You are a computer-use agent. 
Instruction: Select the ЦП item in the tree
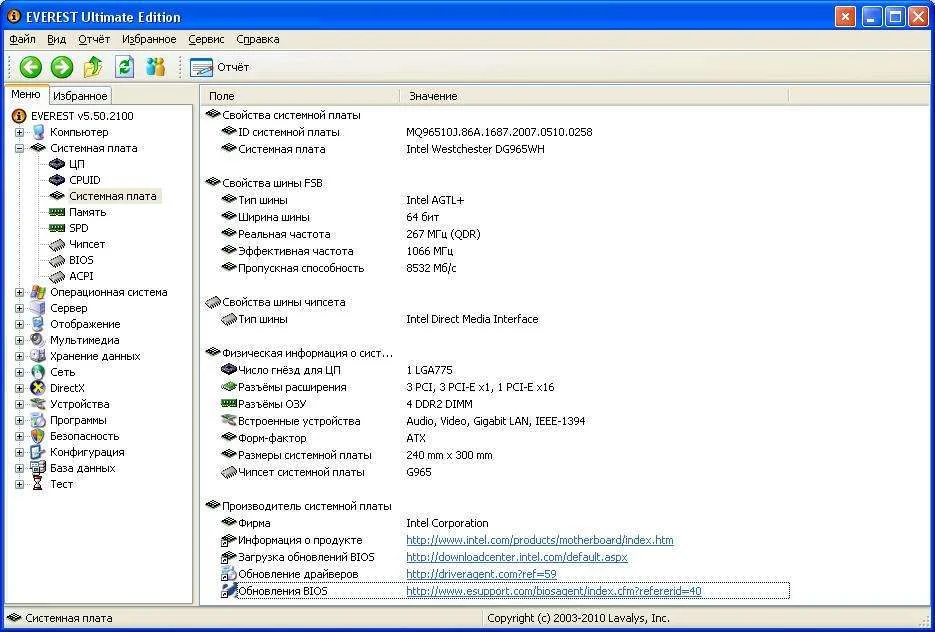[76, 164]
